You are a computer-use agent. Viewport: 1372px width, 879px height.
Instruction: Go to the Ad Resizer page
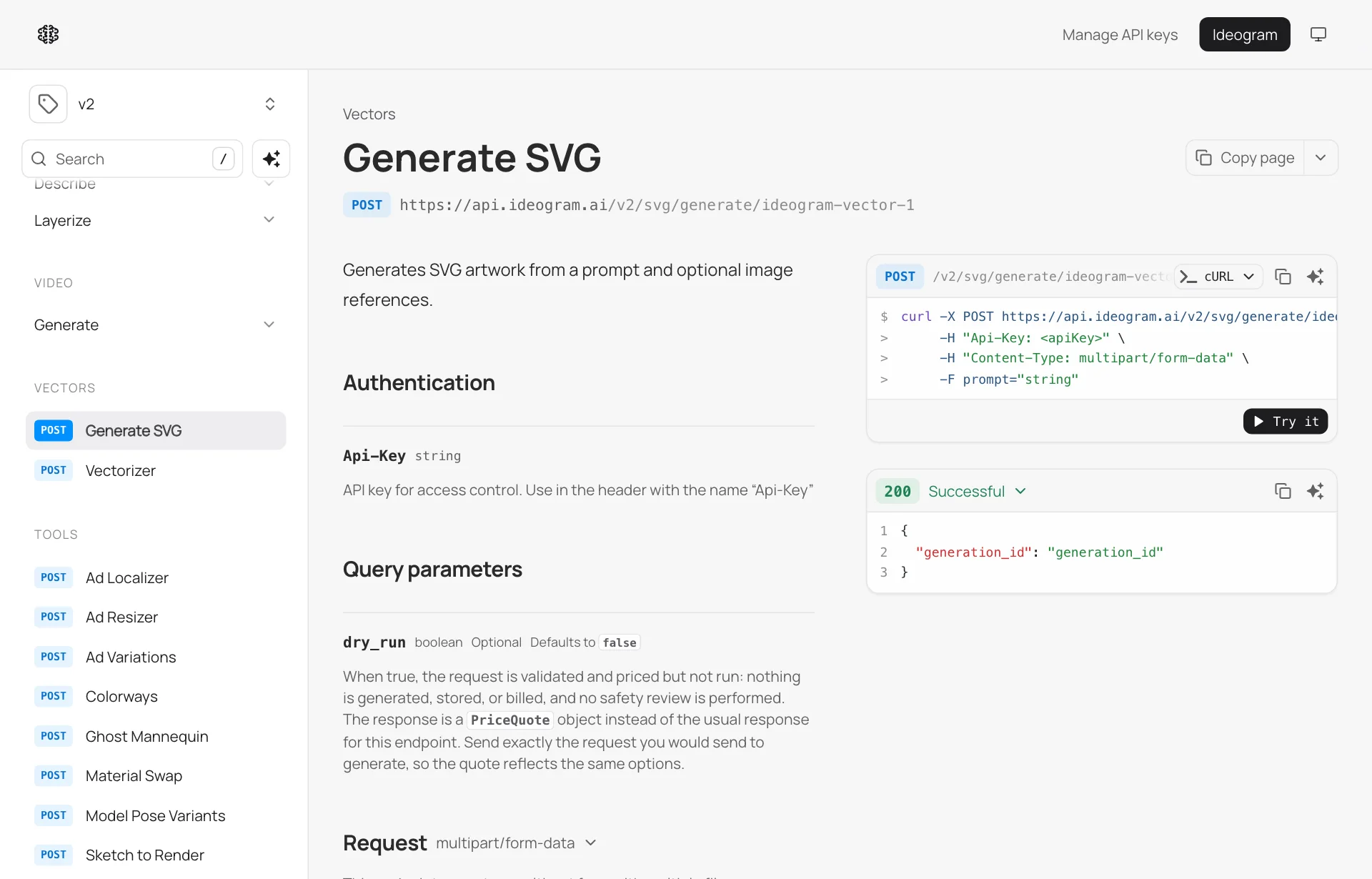[x=156, y=617]
